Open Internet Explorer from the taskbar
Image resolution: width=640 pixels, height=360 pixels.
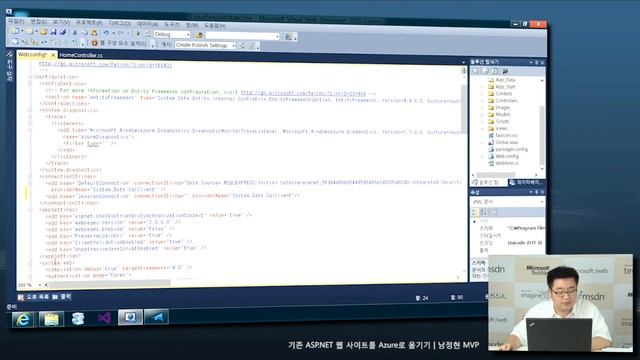23,319
